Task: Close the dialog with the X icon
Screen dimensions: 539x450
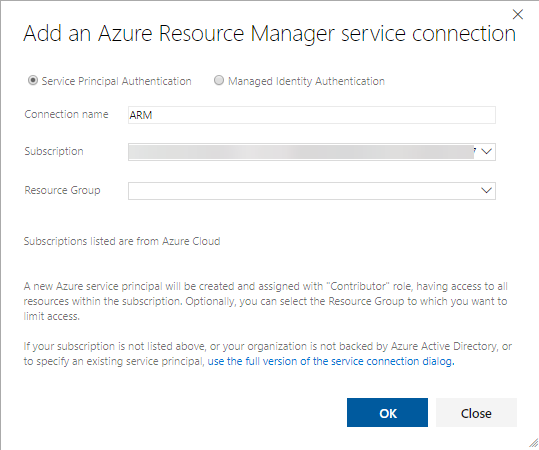Action: click(x=517, y=14)
